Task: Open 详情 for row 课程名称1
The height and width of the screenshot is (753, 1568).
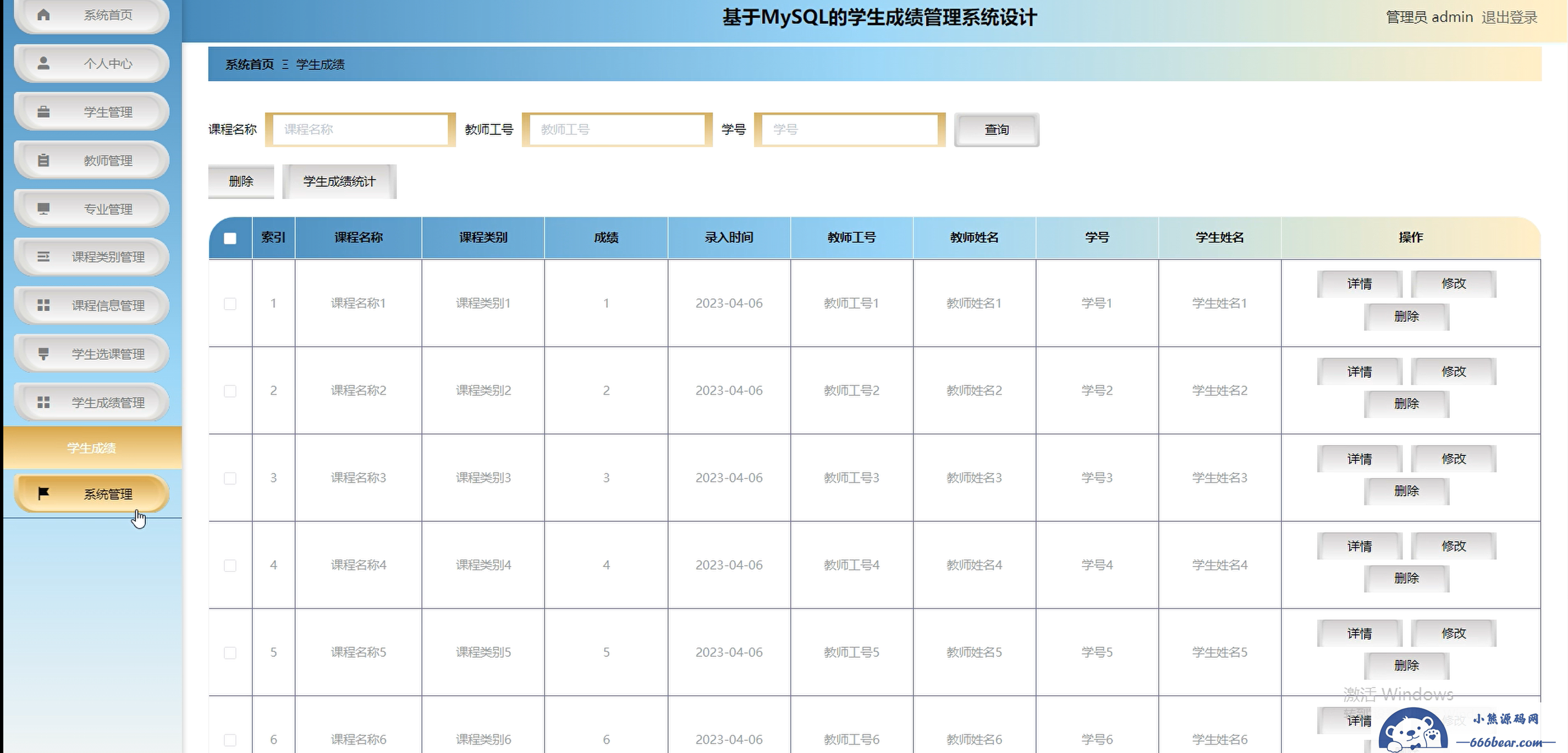Action: pos(1359,284)
